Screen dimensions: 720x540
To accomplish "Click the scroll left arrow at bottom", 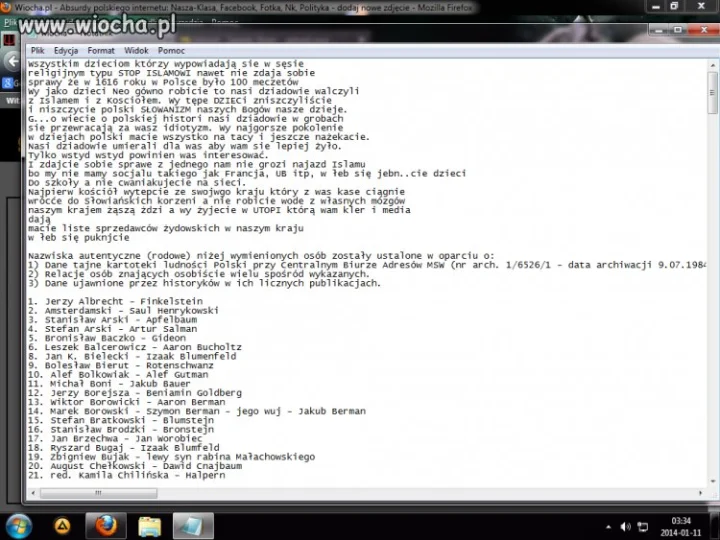I will click(33, 493).
